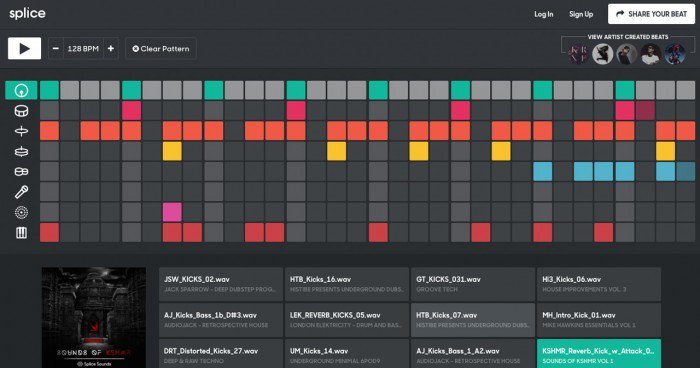Open the KRNE artist beat avatar
700x368 pixels.
coord(578,54)
